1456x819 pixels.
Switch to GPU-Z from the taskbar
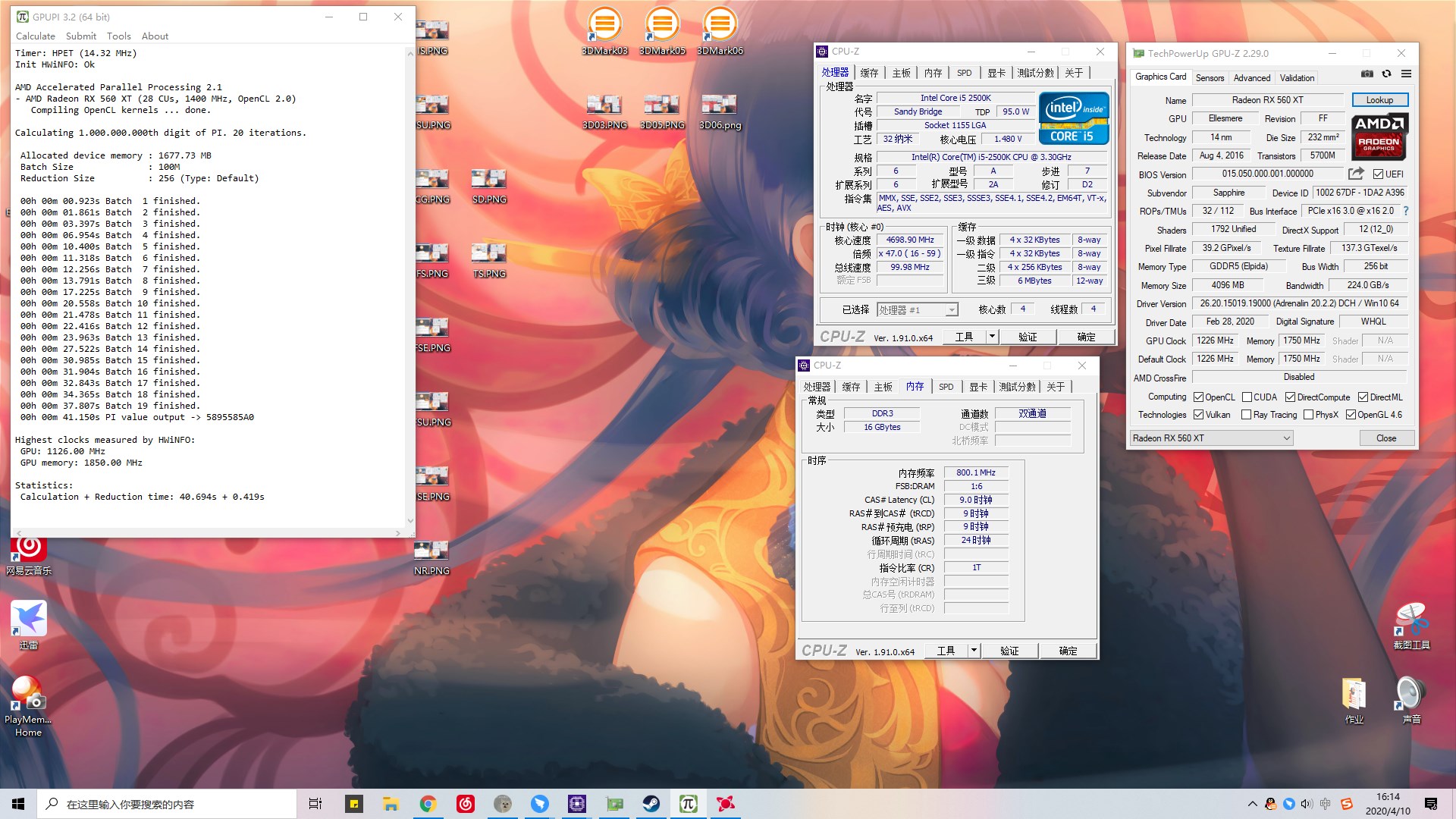[614, 804]
